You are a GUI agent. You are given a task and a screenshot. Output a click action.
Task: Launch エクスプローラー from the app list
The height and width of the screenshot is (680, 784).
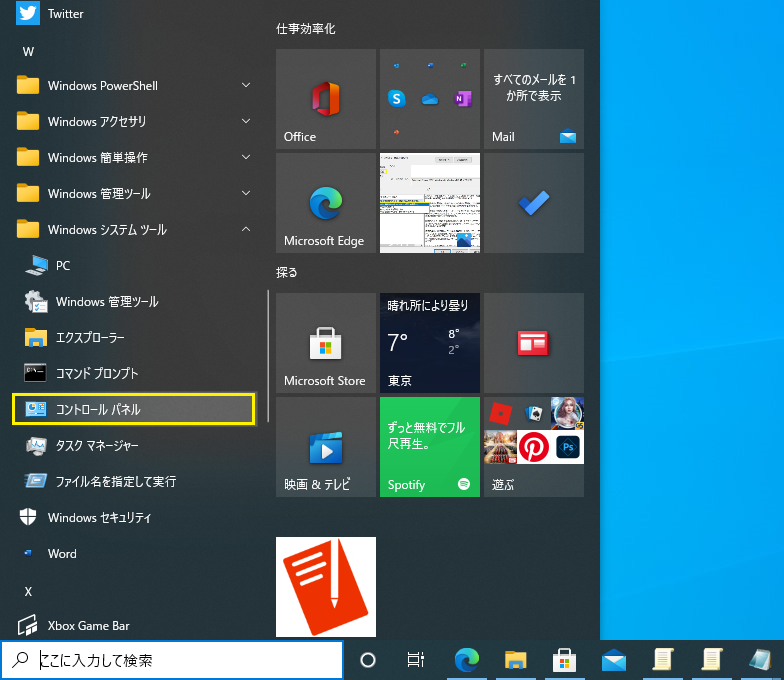(134, 338)
